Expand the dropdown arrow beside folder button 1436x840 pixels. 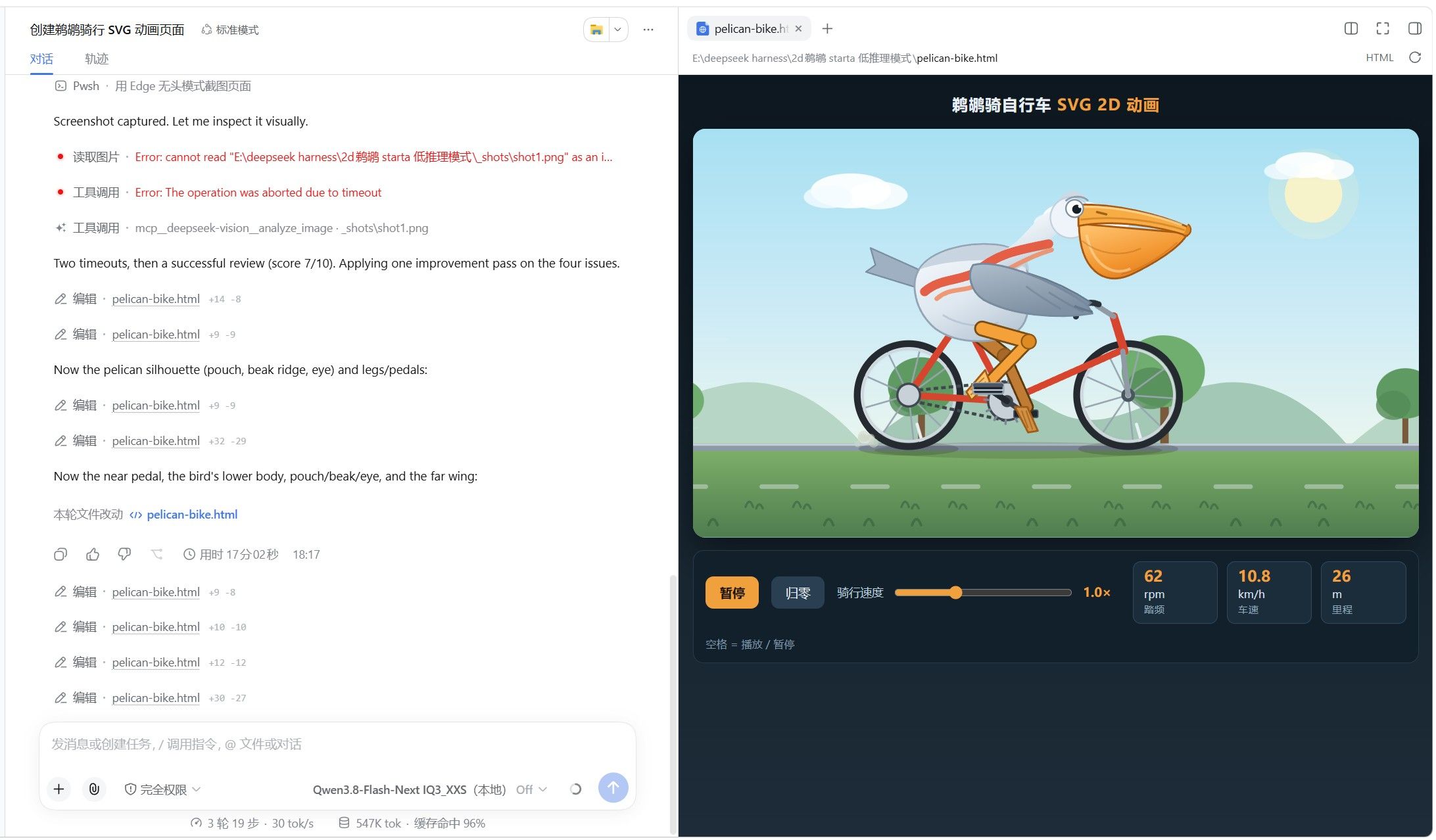[x=617, y=30]
